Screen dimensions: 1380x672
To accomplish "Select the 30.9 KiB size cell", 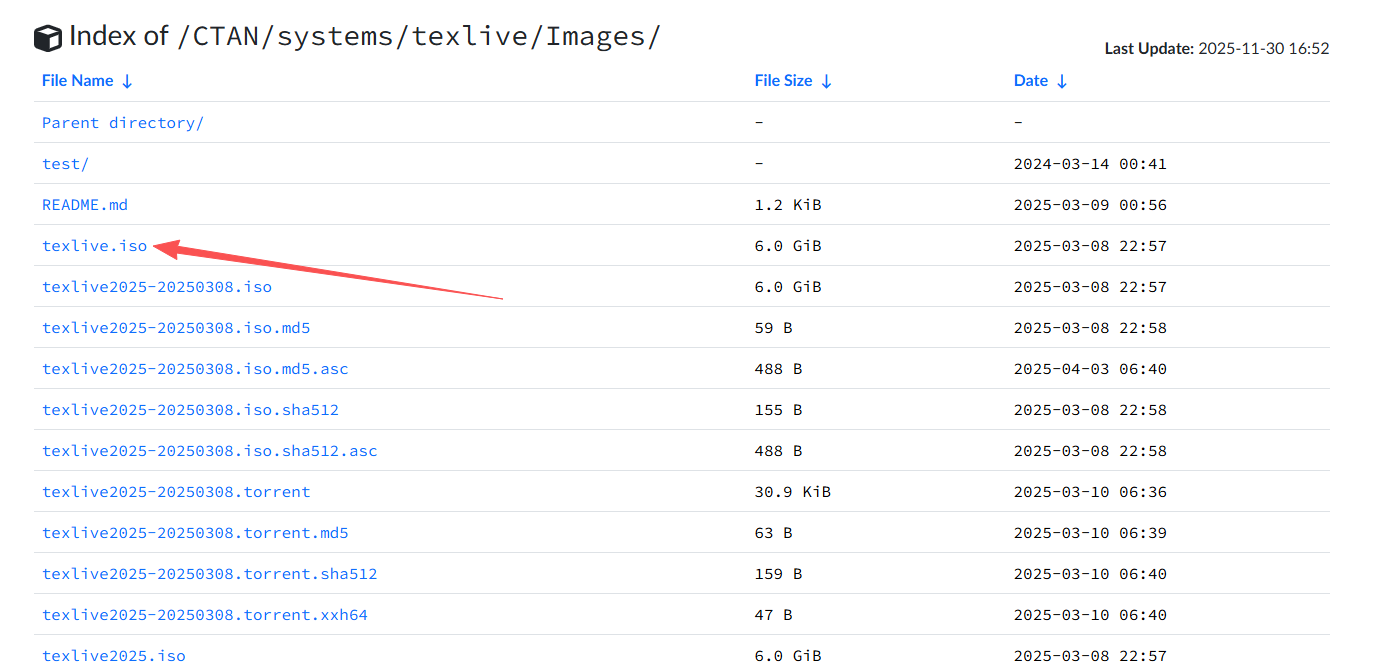I will pos(793,492).
